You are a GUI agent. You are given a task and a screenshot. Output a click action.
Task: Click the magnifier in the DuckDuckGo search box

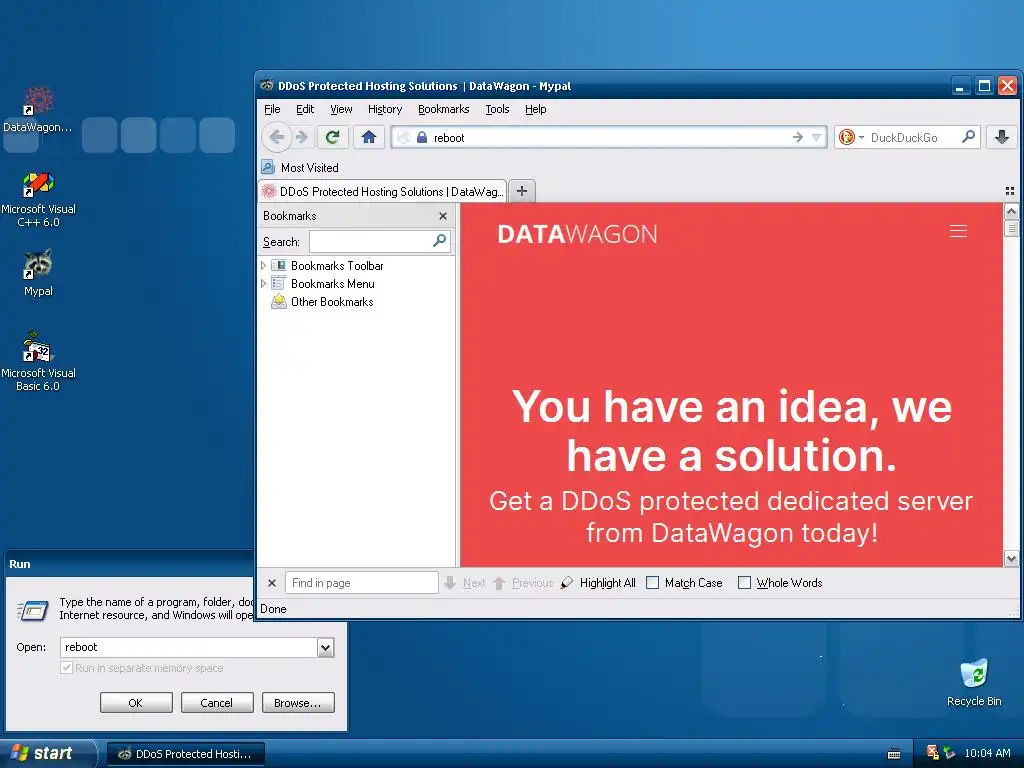(968, 136)
